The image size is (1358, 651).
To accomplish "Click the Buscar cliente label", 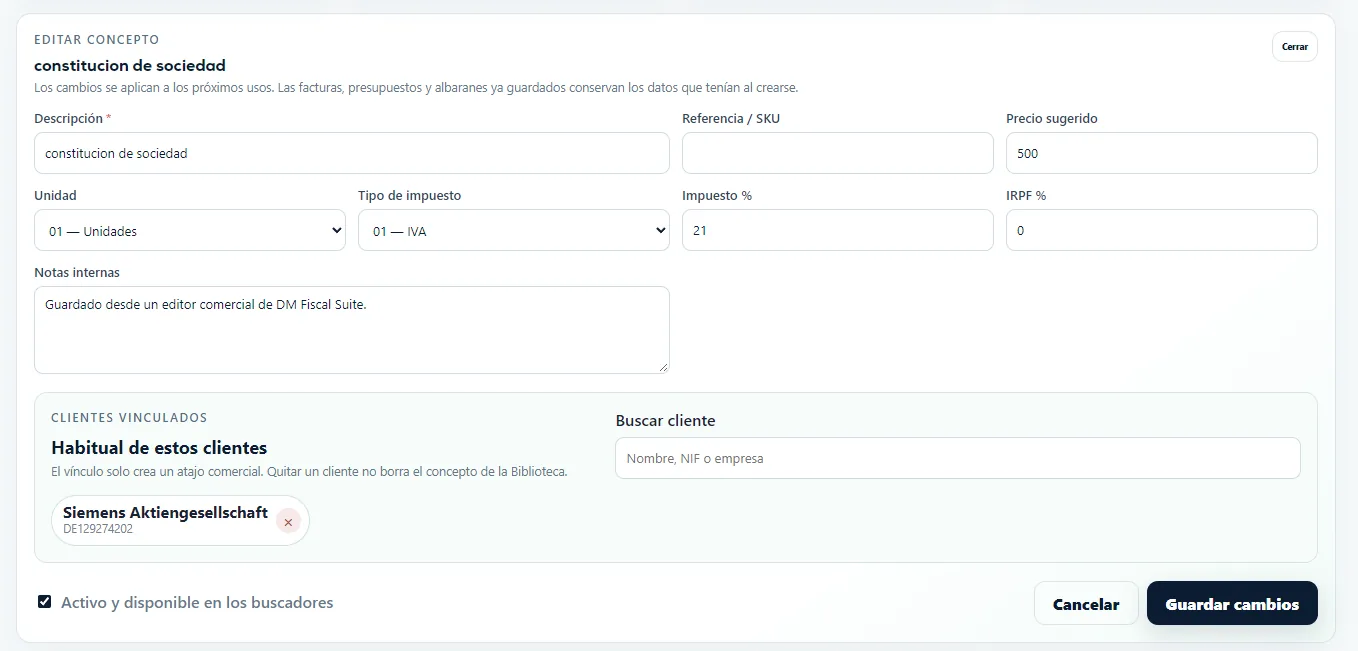I will [x=665, y=420].
